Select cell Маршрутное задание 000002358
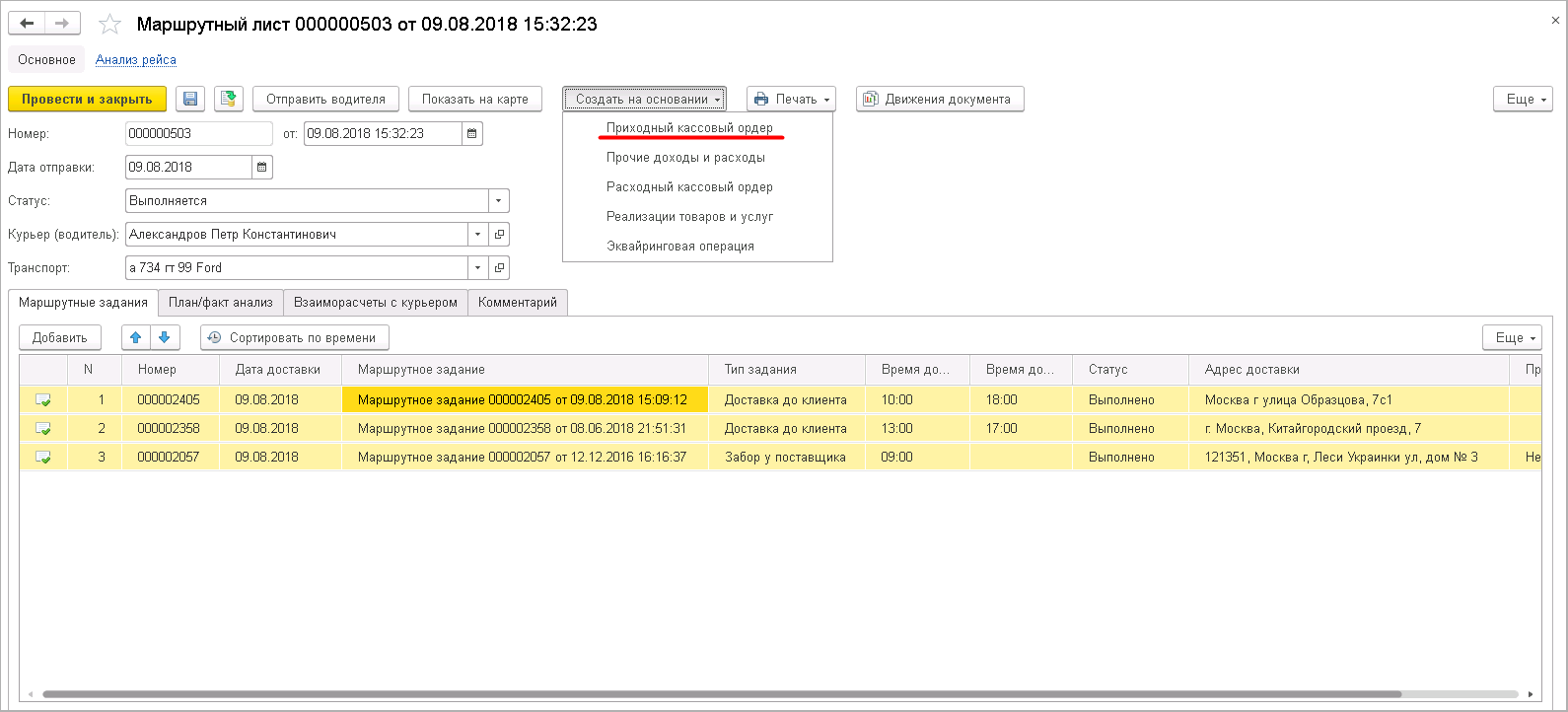1568x712 pixels. pyautogui.click(x=525, y=428)
